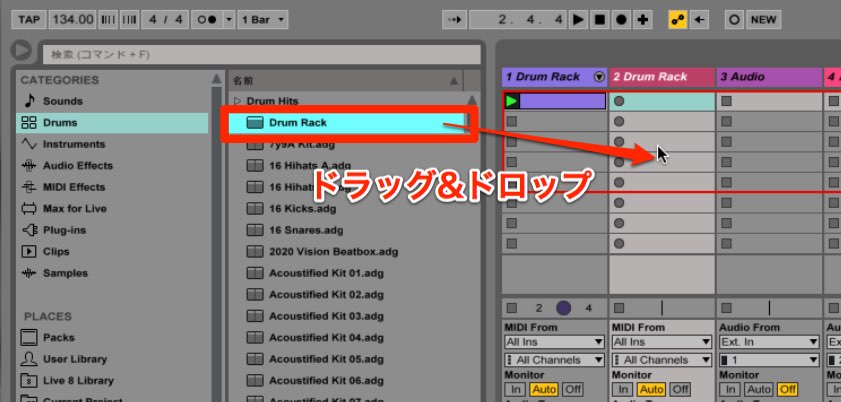The image size is (841, 402).
Task: Open the Audio Effects category
Action: (x=78, y=166)
